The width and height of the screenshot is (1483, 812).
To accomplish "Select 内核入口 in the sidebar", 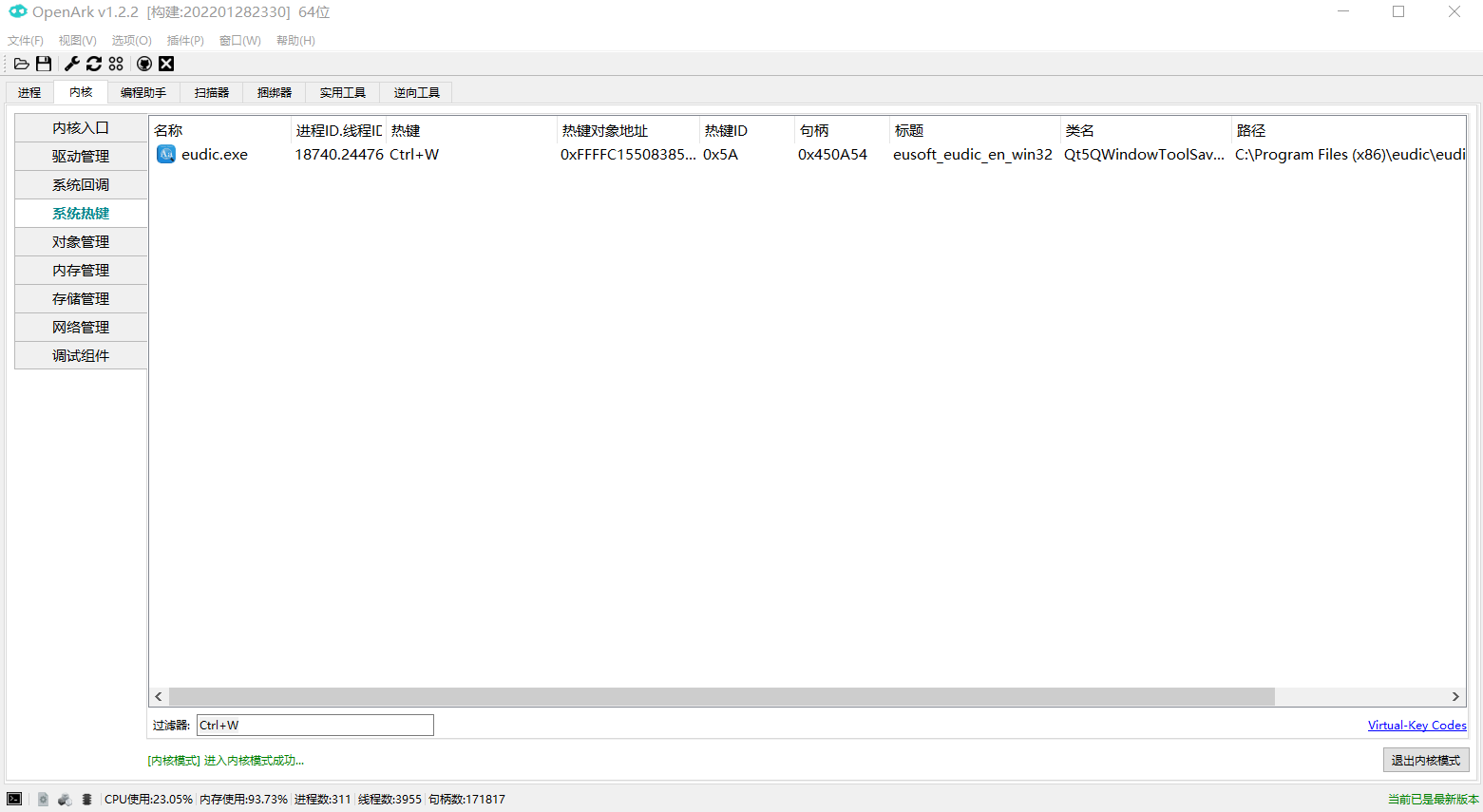I will [x=81, y=128].
